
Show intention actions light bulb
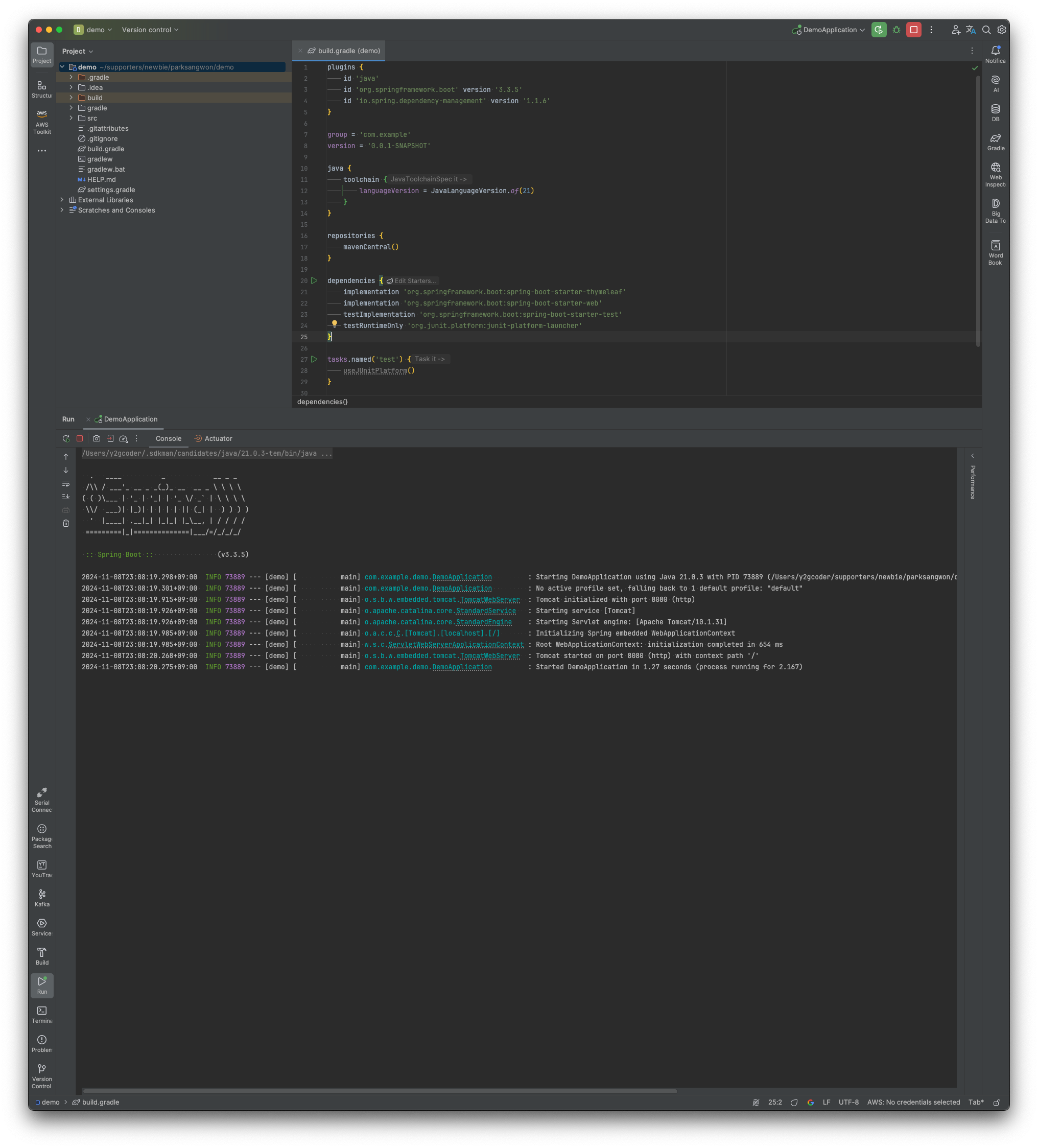334,323
